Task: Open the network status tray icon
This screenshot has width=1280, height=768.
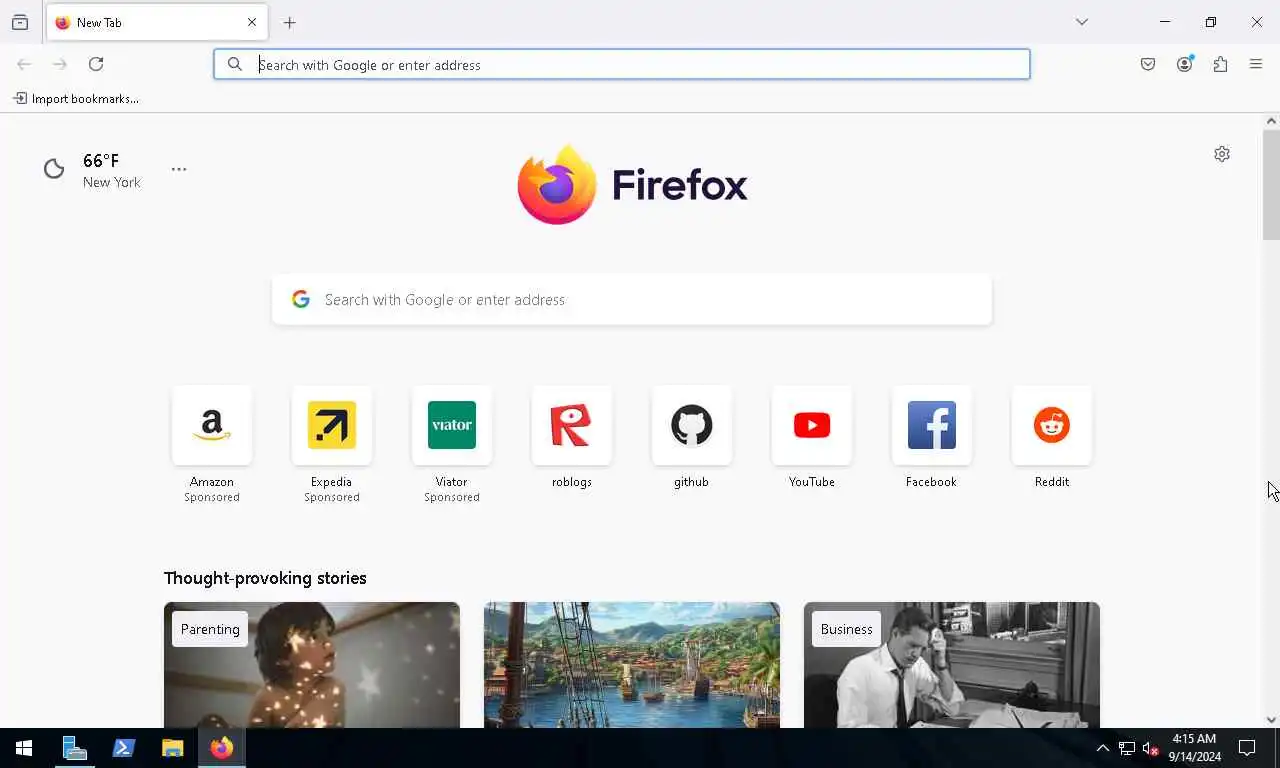Action: click(x=1127, y=748)
